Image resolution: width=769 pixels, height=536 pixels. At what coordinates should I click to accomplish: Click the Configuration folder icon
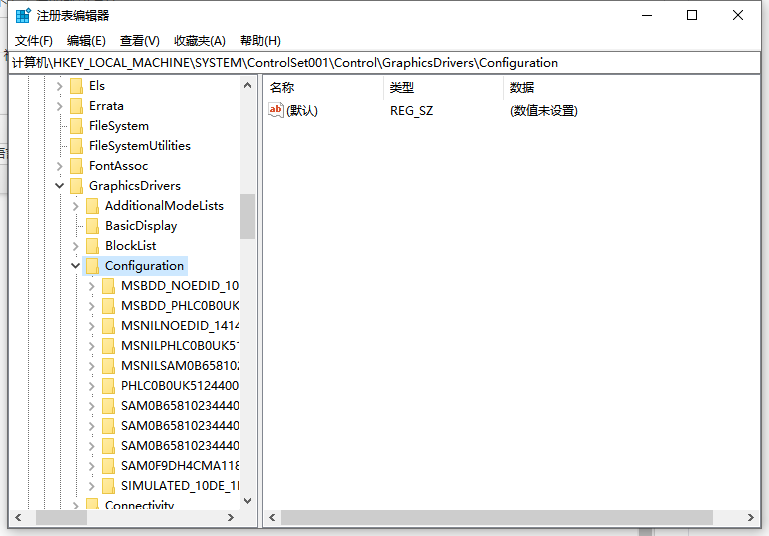92,266
